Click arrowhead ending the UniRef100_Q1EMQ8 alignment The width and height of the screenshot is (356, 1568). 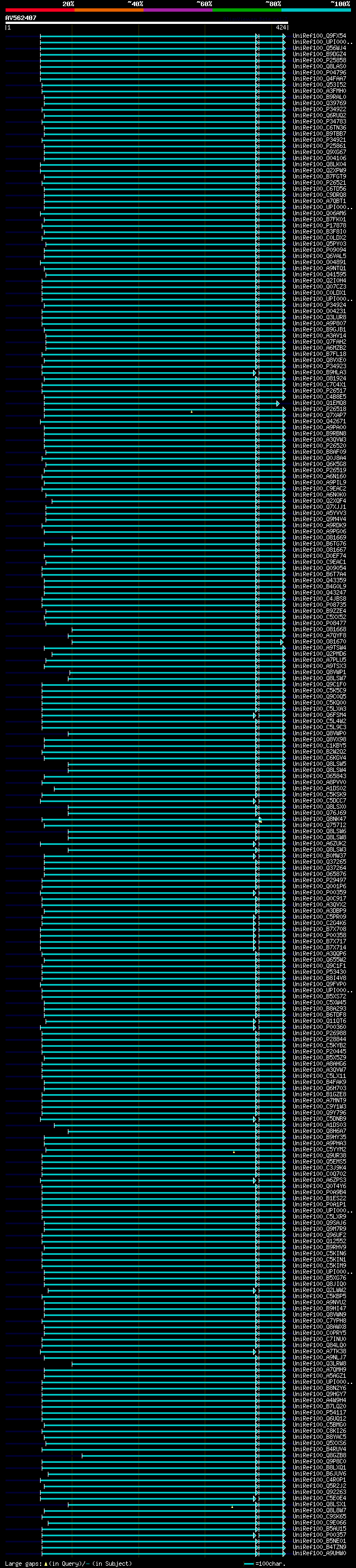tap(278, 404)
